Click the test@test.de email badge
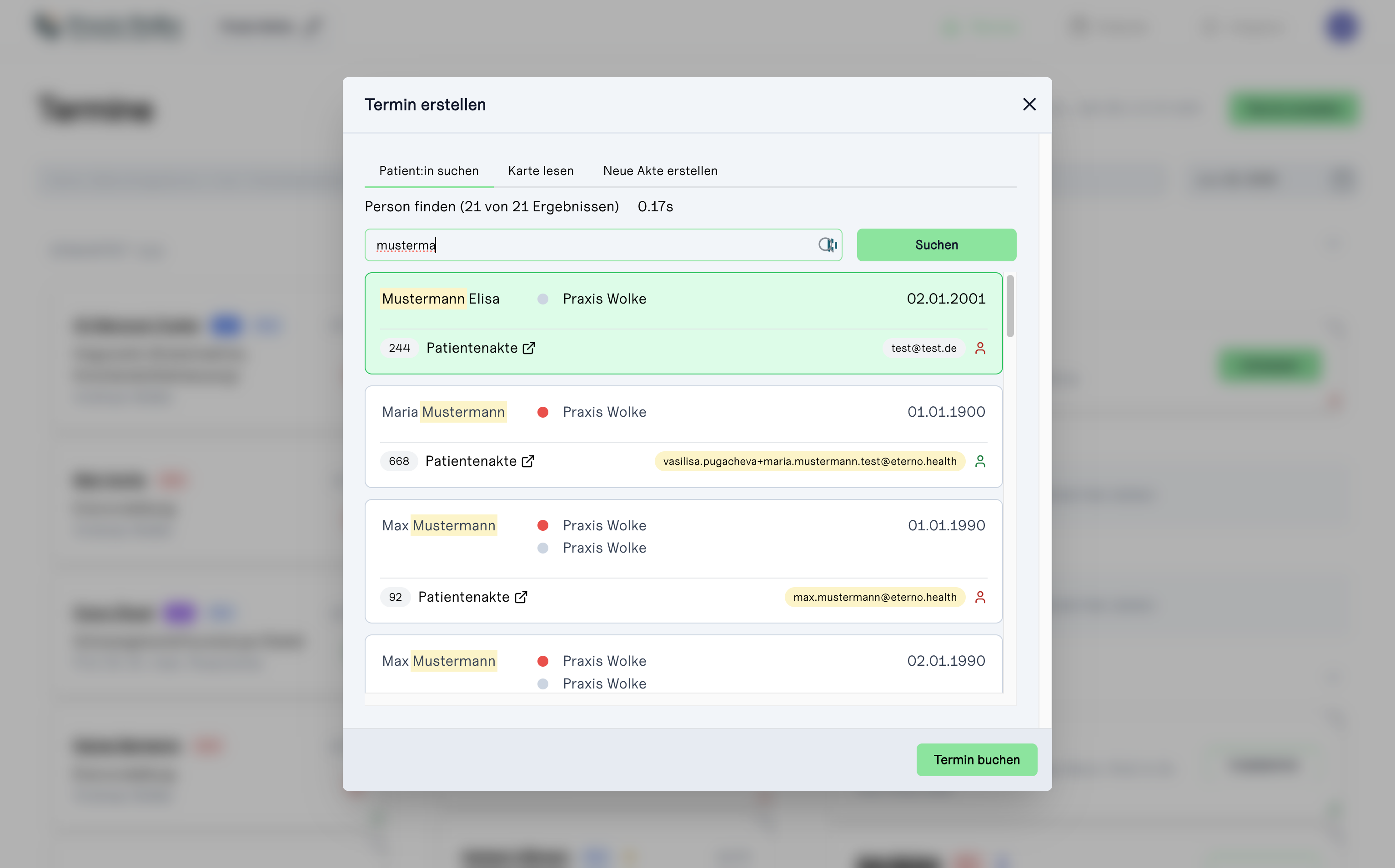This screenshot has width=1395, height=868. click(923, 348)
